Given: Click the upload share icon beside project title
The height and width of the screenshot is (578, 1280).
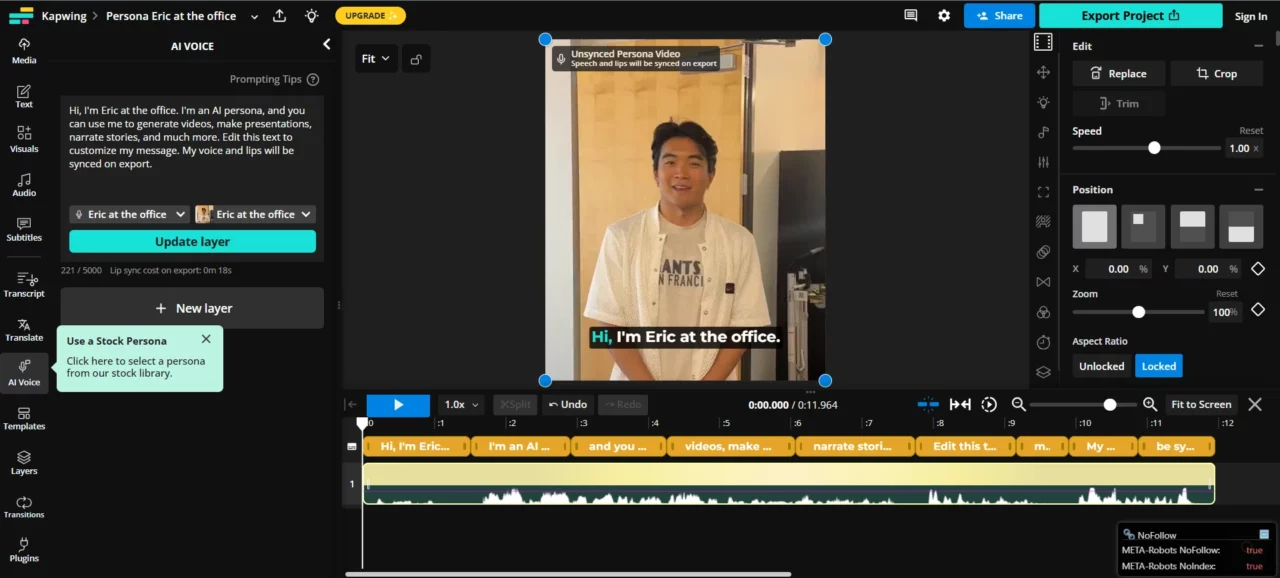Looking at the screenshot, I should click(x=280, y=16).
